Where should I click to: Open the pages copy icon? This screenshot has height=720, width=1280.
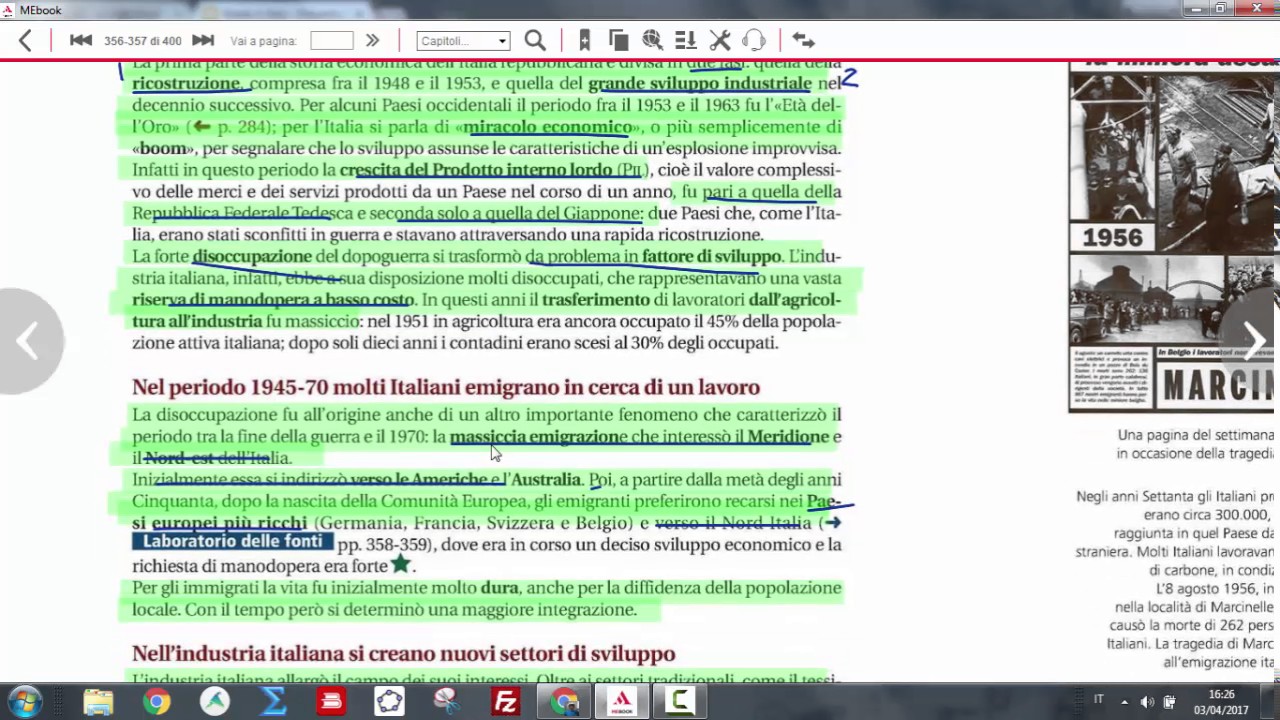pos(618,40)
